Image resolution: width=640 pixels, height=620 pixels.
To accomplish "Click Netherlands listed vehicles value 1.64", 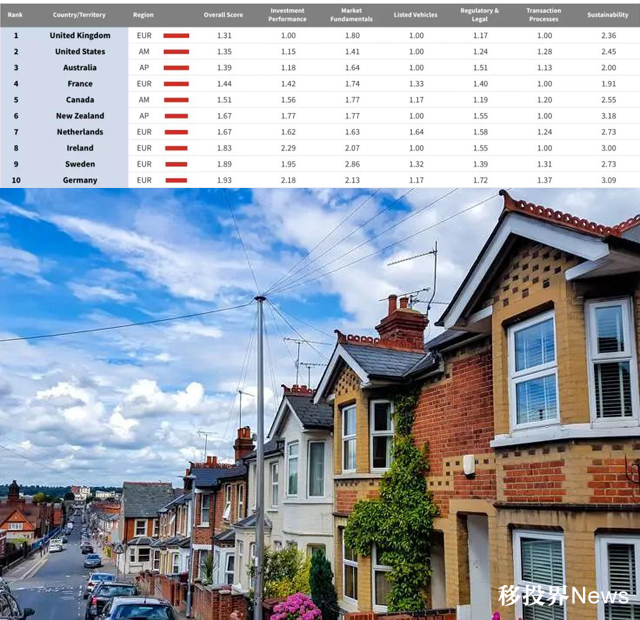I will 416,132.
